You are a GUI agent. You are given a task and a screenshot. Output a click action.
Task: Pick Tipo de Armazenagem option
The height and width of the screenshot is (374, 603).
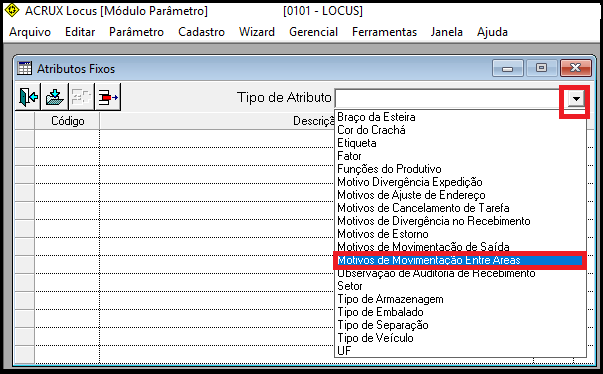460,299
